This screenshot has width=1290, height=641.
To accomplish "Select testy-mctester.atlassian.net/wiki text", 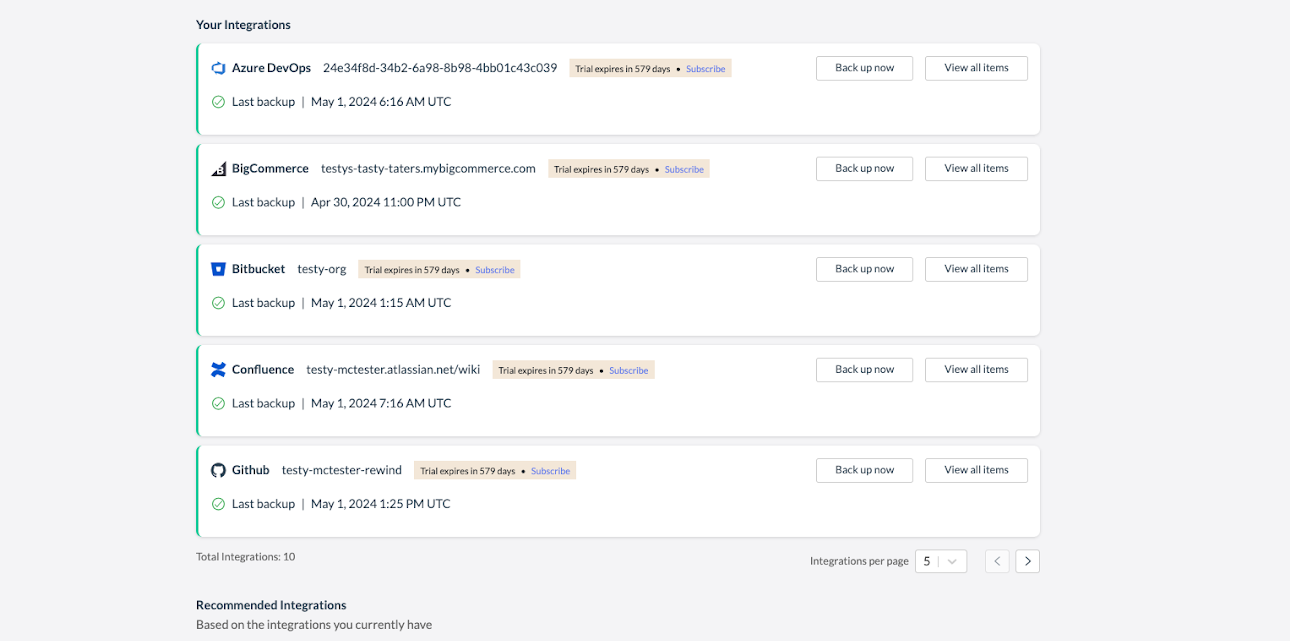I will tap(393, 370).
